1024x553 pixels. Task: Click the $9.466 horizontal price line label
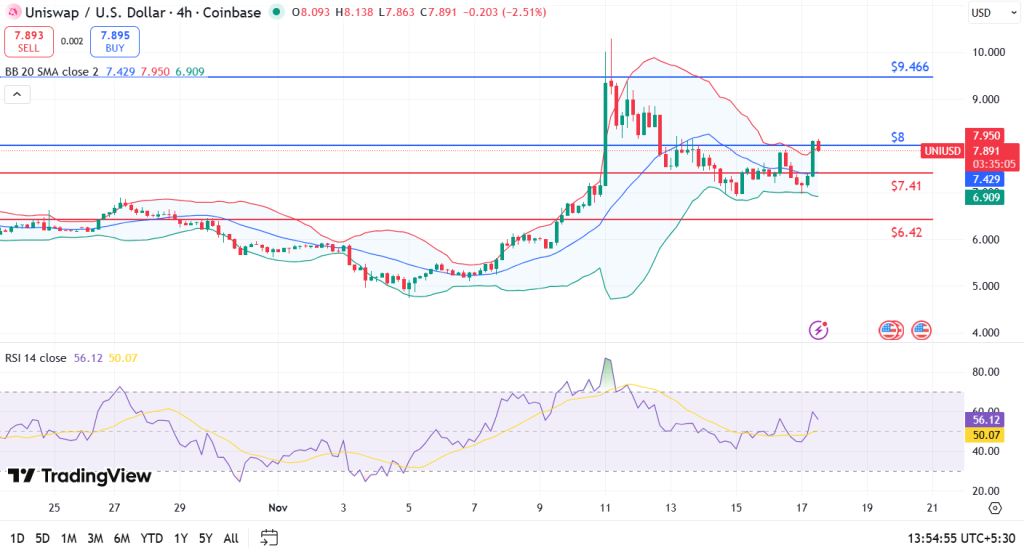[x=910, y=67]
